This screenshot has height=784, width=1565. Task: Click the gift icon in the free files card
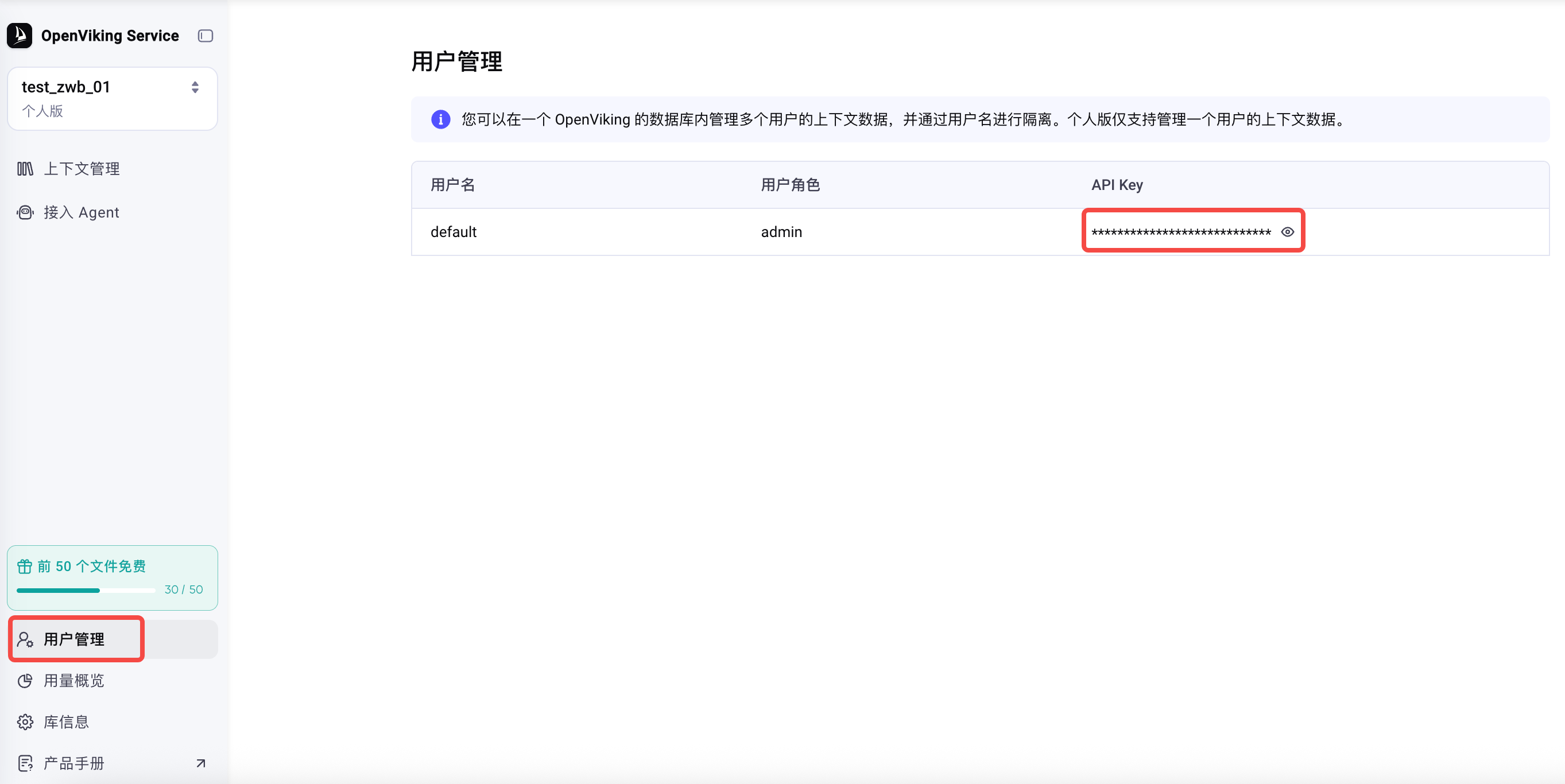point(24,566)
